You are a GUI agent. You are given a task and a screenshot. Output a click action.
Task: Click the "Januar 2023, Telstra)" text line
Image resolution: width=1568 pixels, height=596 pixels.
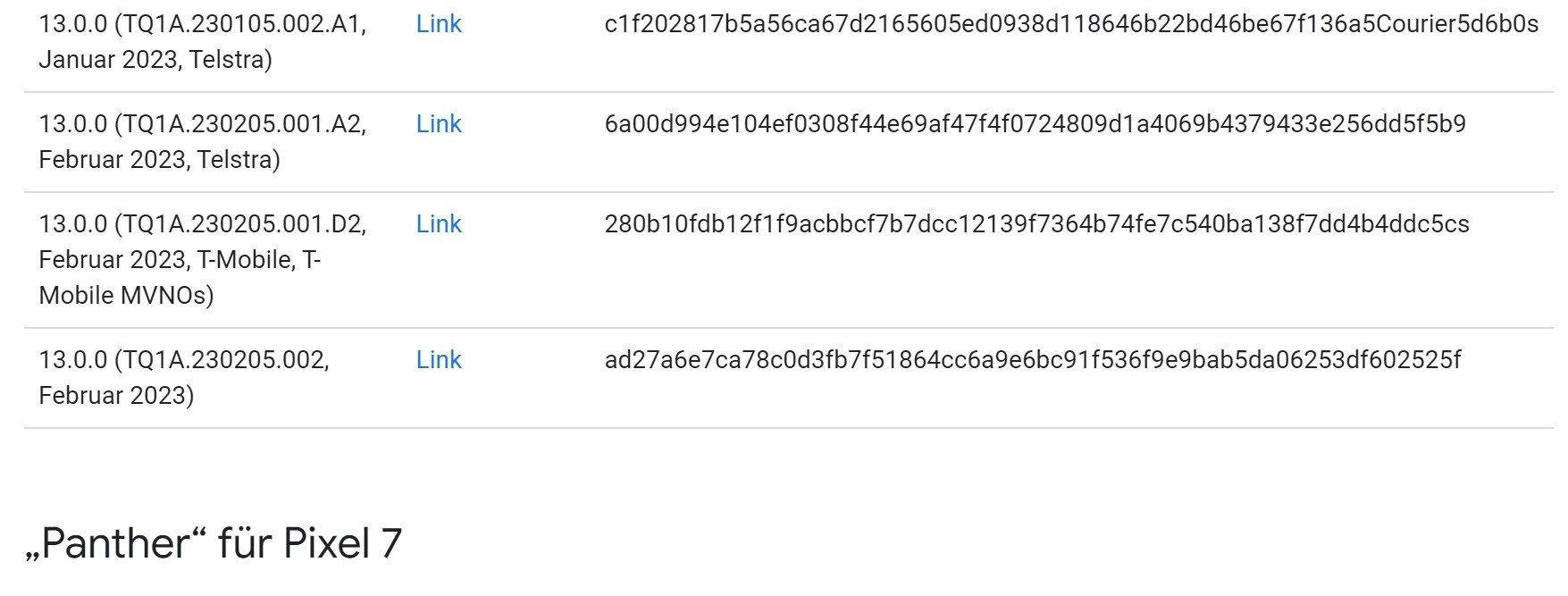[x=155, y=60]
